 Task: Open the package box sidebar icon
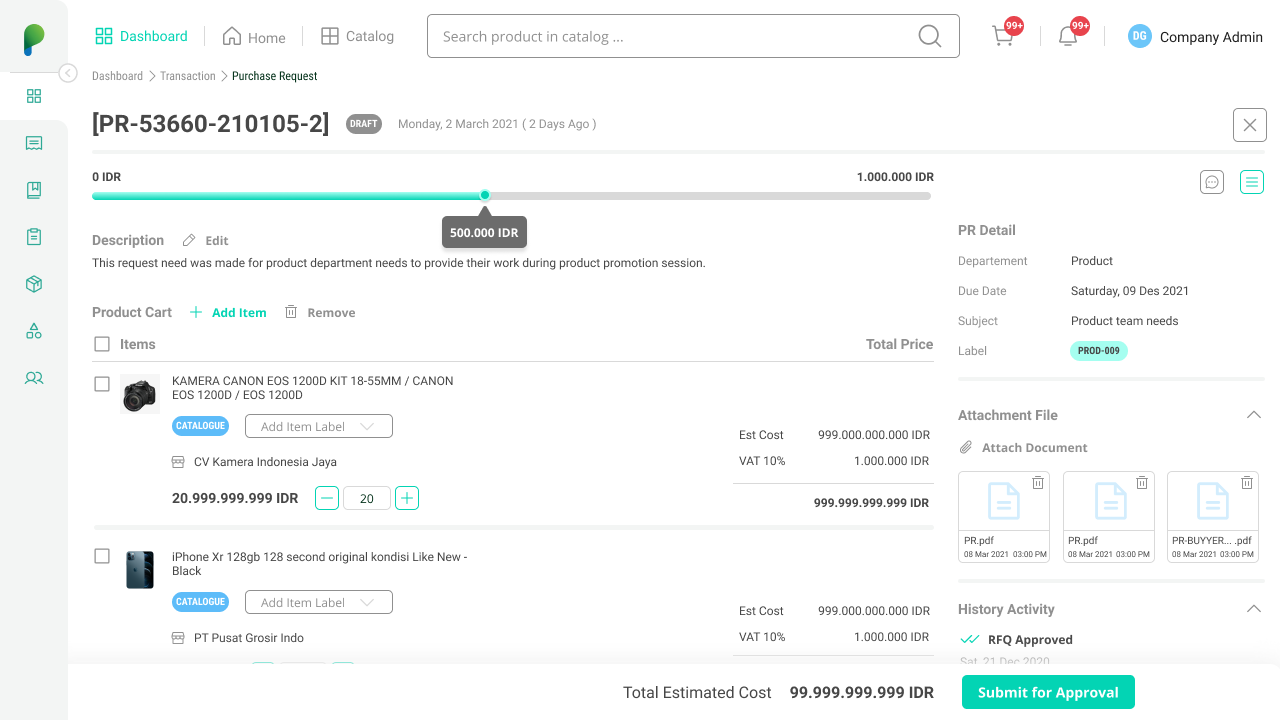point(34,284)
